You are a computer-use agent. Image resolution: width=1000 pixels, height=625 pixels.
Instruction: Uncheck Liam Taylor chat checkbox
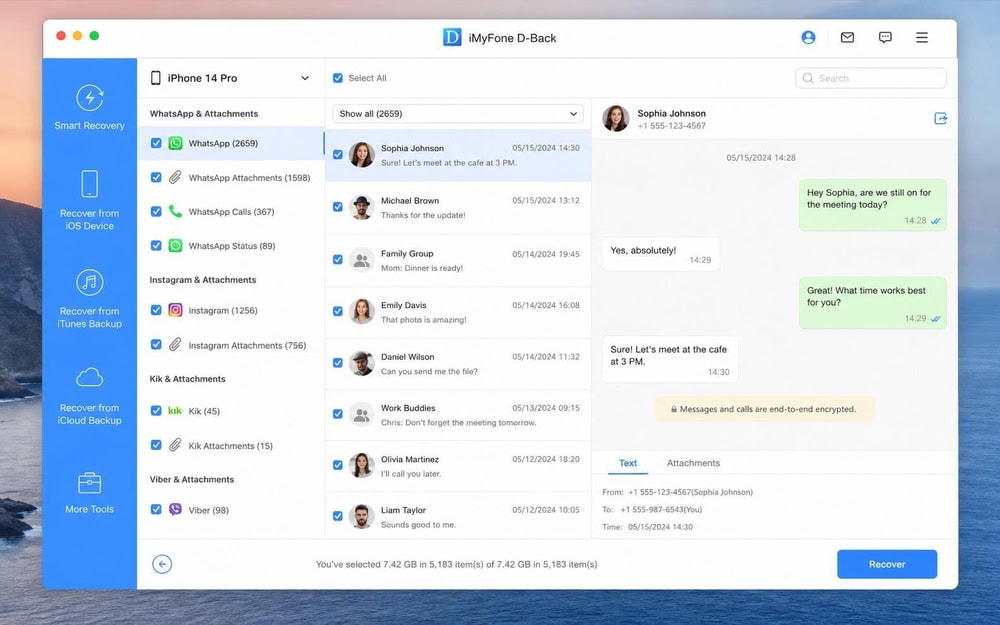click(338, 516)
